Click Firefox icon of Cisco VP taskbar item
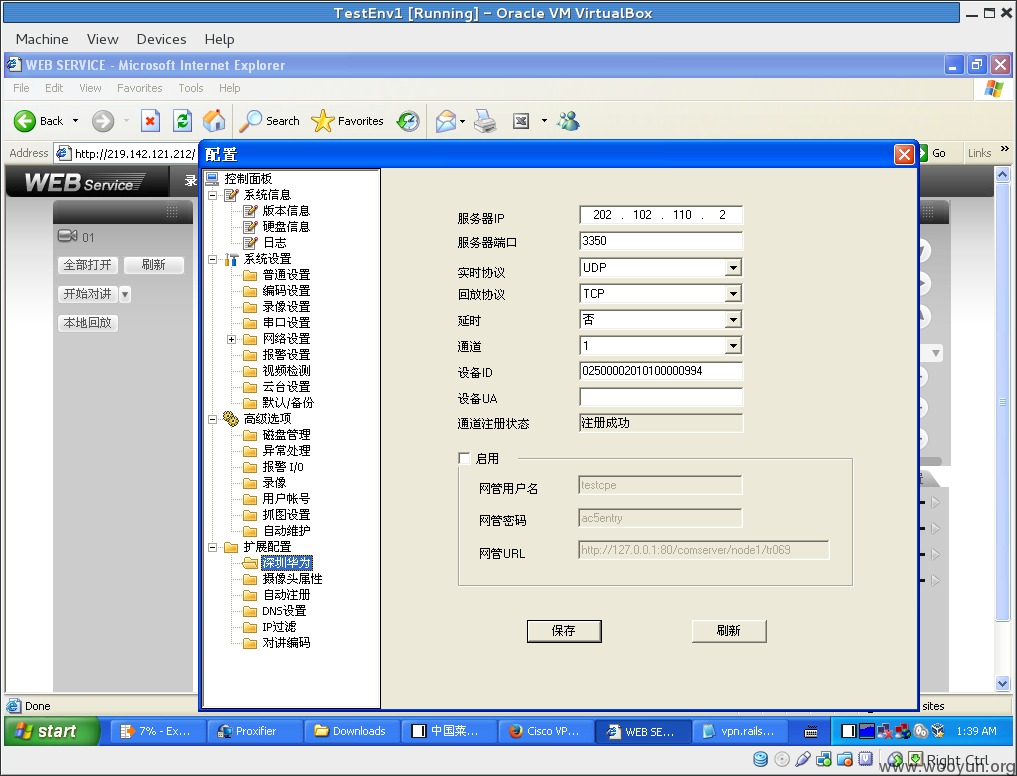1017x776 pixels. coord(516,731)
